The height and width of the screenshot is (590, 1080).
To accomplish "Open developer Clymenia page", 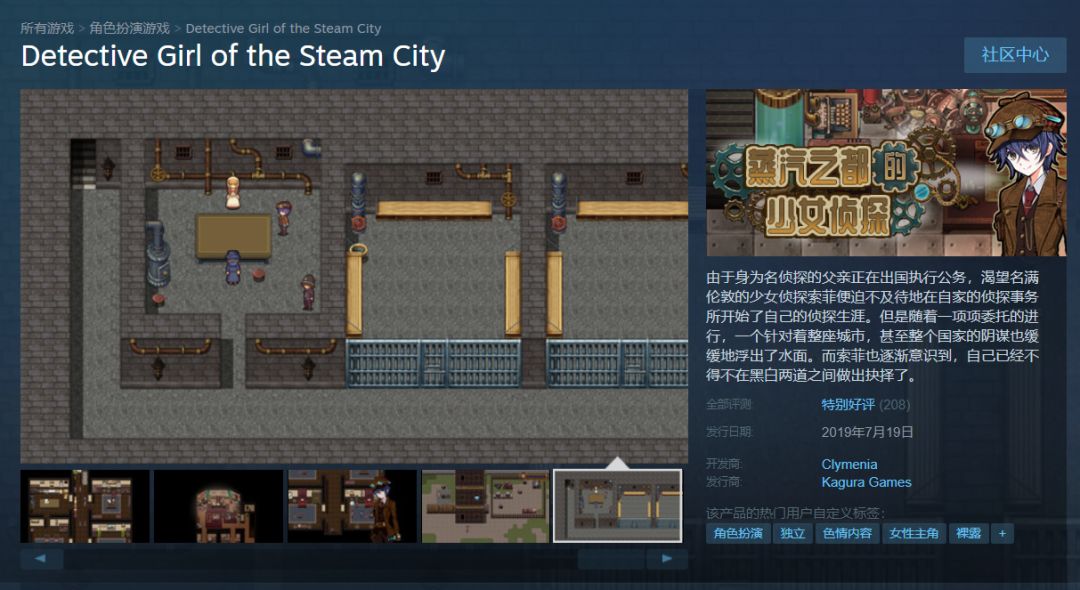I will point(849,464).
